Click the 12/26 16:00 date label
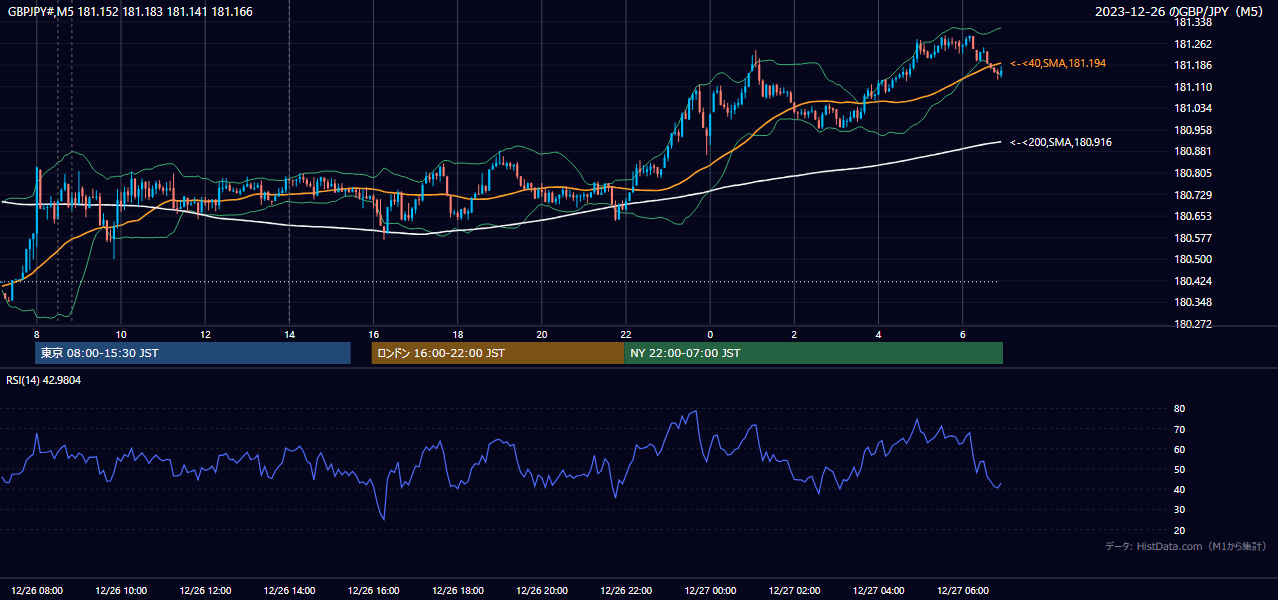 point(374,591)
